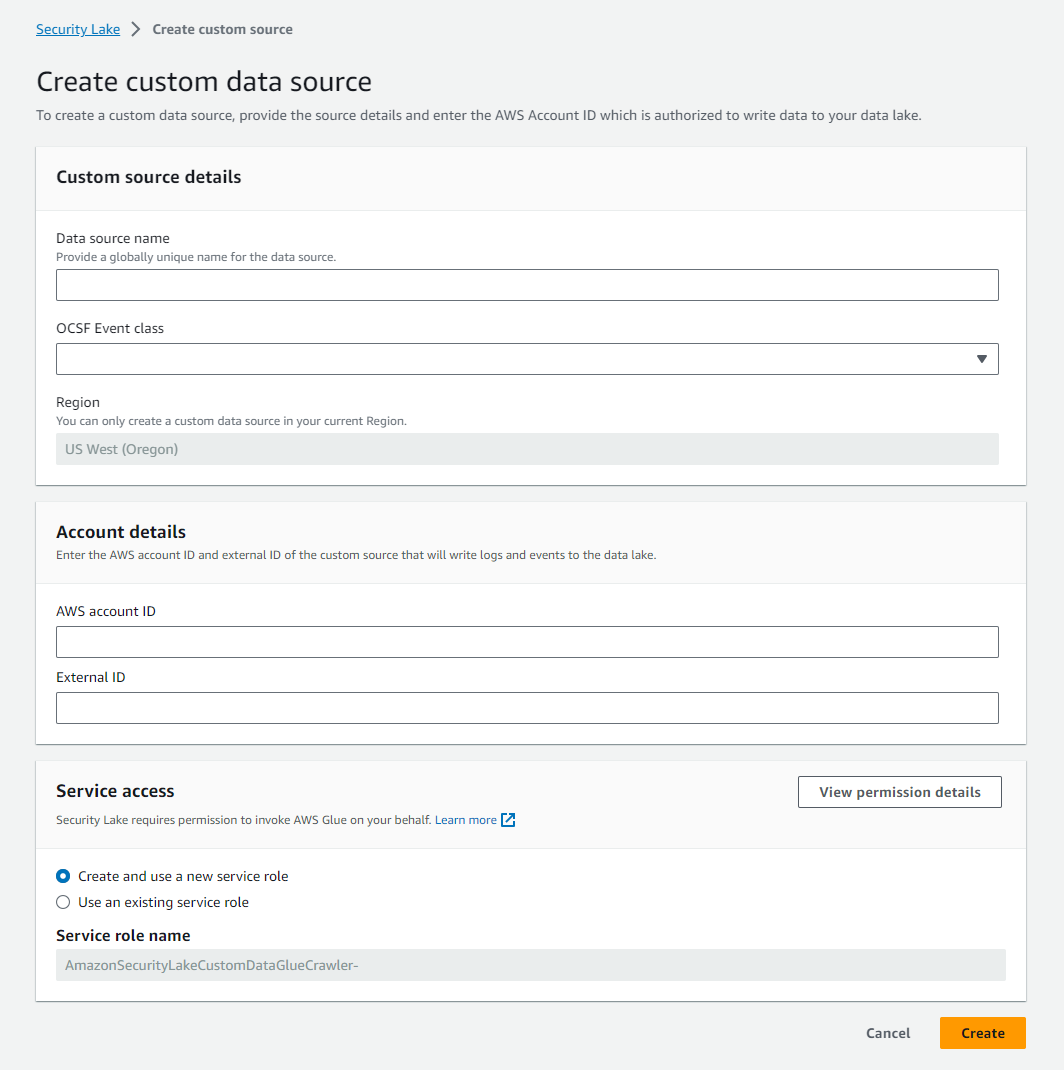
Task: Select the Custom source details section header
Action: coord(148,176)
